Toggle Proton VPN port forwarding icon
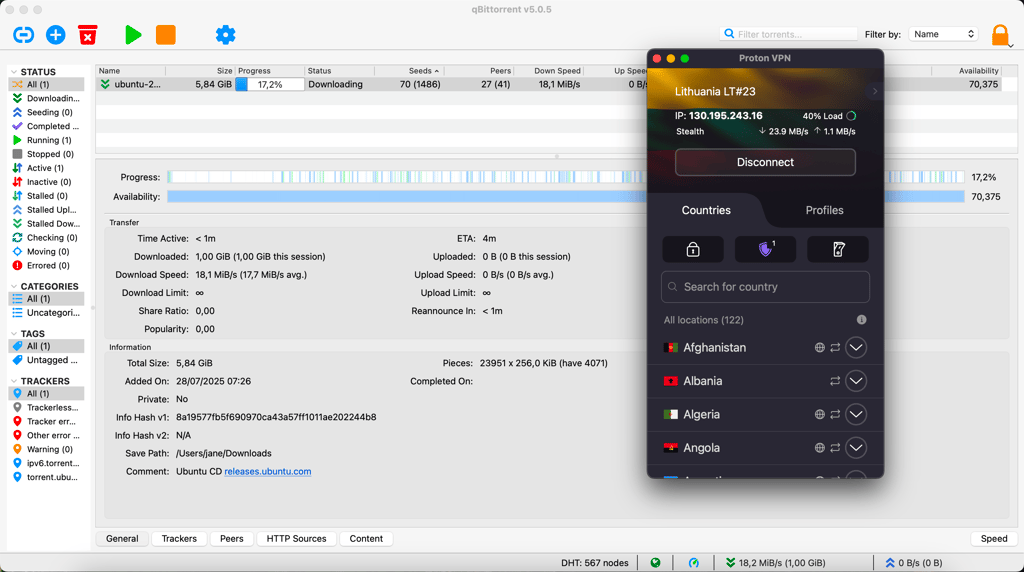This screenshot has height=572, width=1024. (x=838, y=249)
